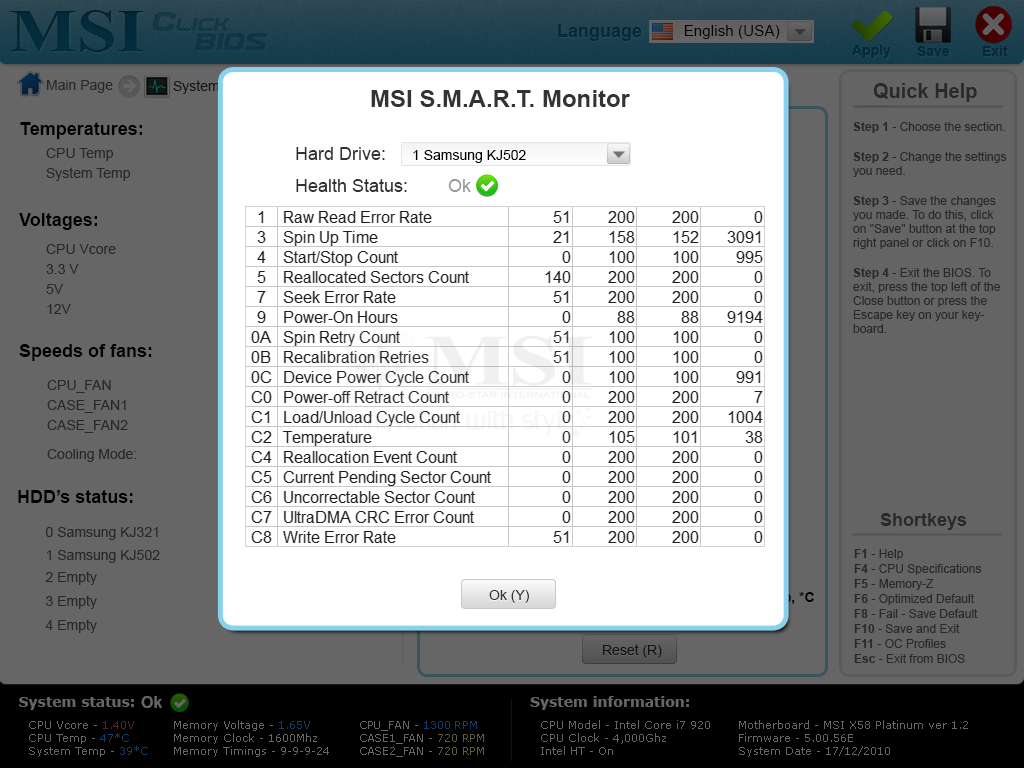
Task: Click the Start/Stop Count row
Action: tap(505, 257)
